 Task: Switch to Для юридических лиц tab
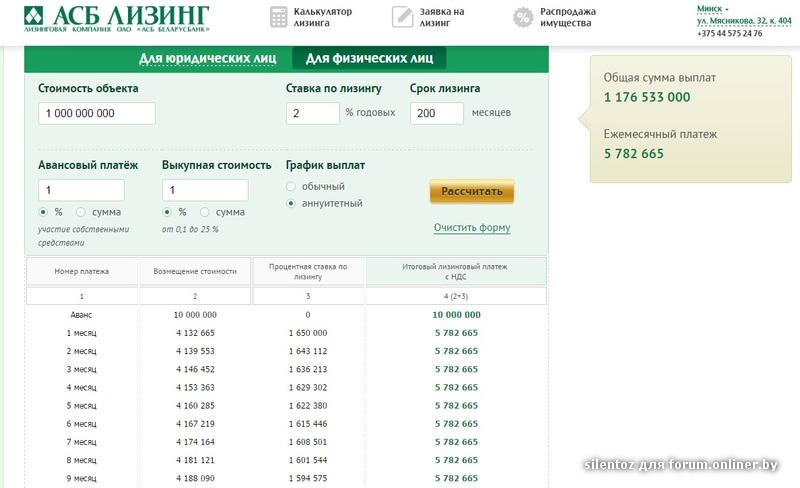tap(208, 58)
